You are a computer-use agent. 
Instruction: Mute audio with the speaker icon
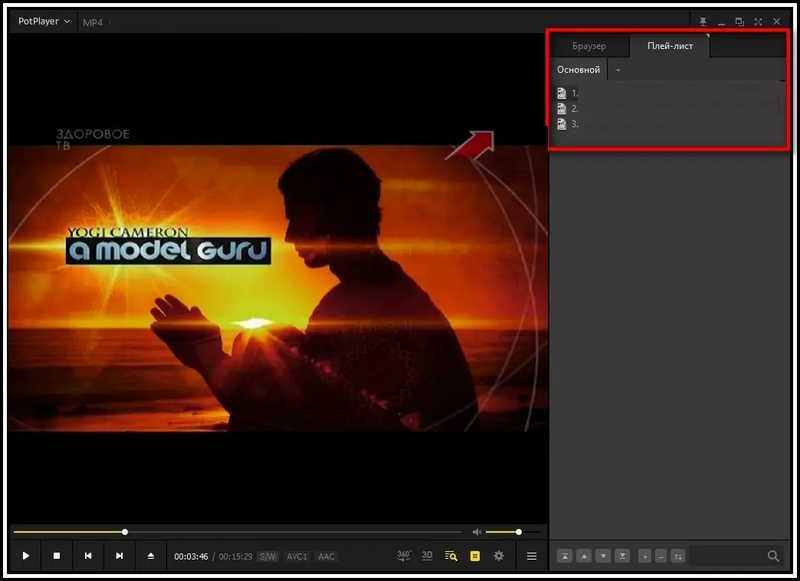(477, 532)
